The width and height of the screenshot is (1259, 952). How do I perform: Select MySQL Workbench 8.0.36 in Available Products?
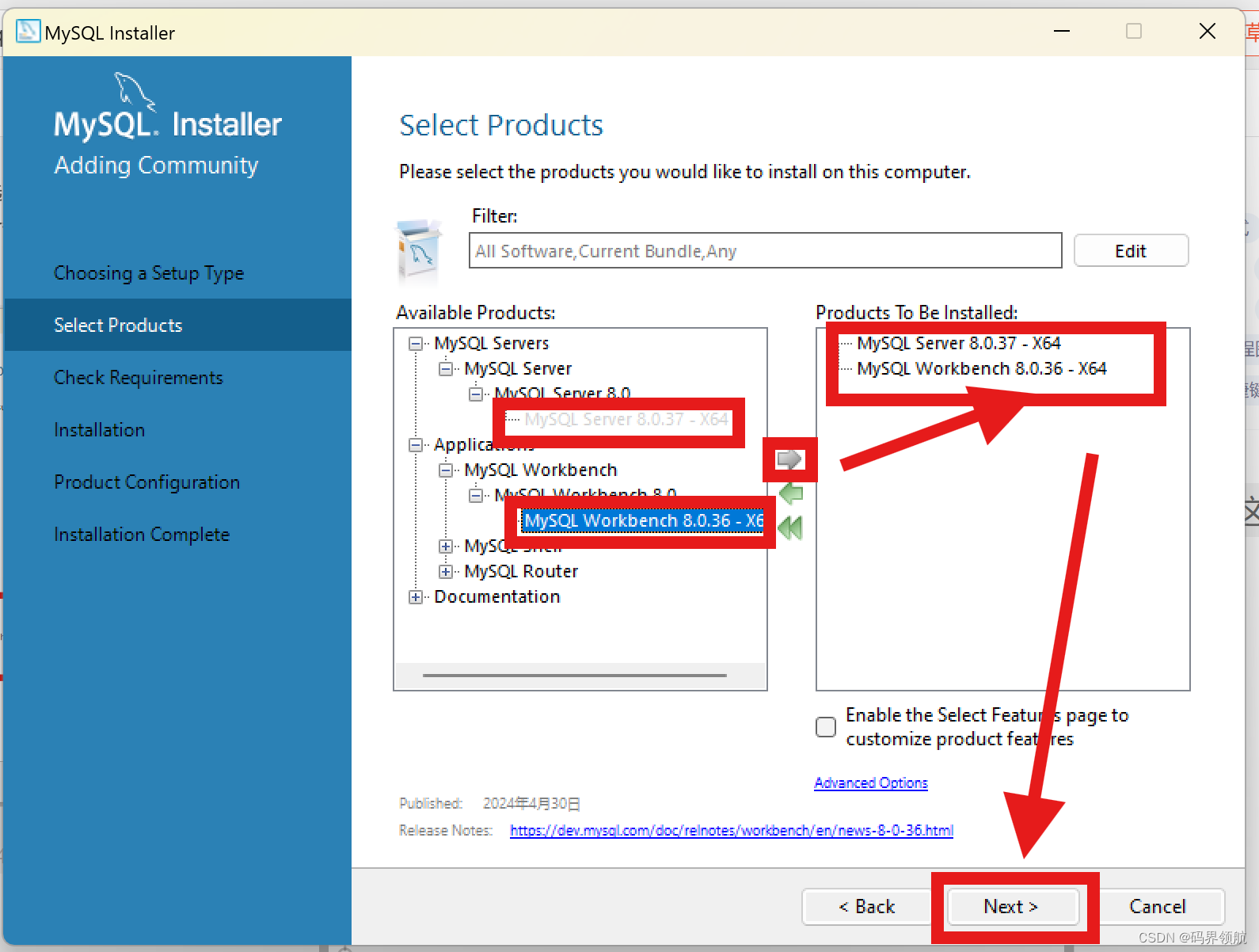tap(643, 521)
